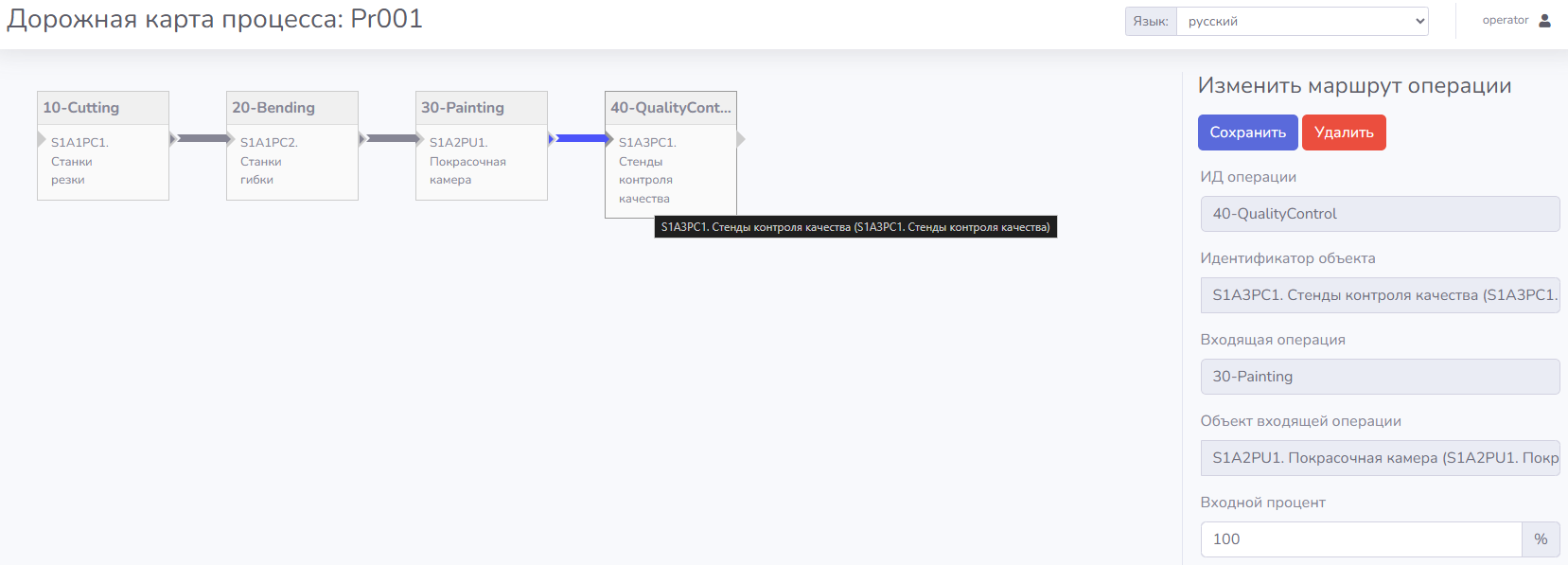Click the output port arrow of 40-QualityControl node
Image resolution: width=1568 pixels, height=565 pixels.
click(x=741, y=139)
